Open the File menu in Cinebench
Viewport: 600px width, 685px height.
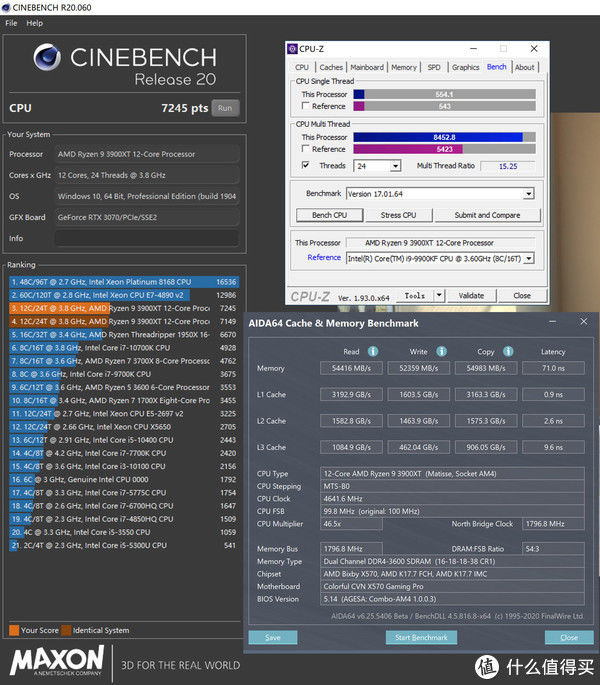11,23
